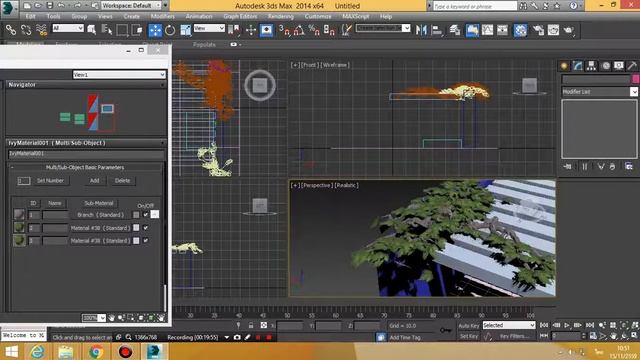
Task: Click the Key Filters button
Action: 513,336
